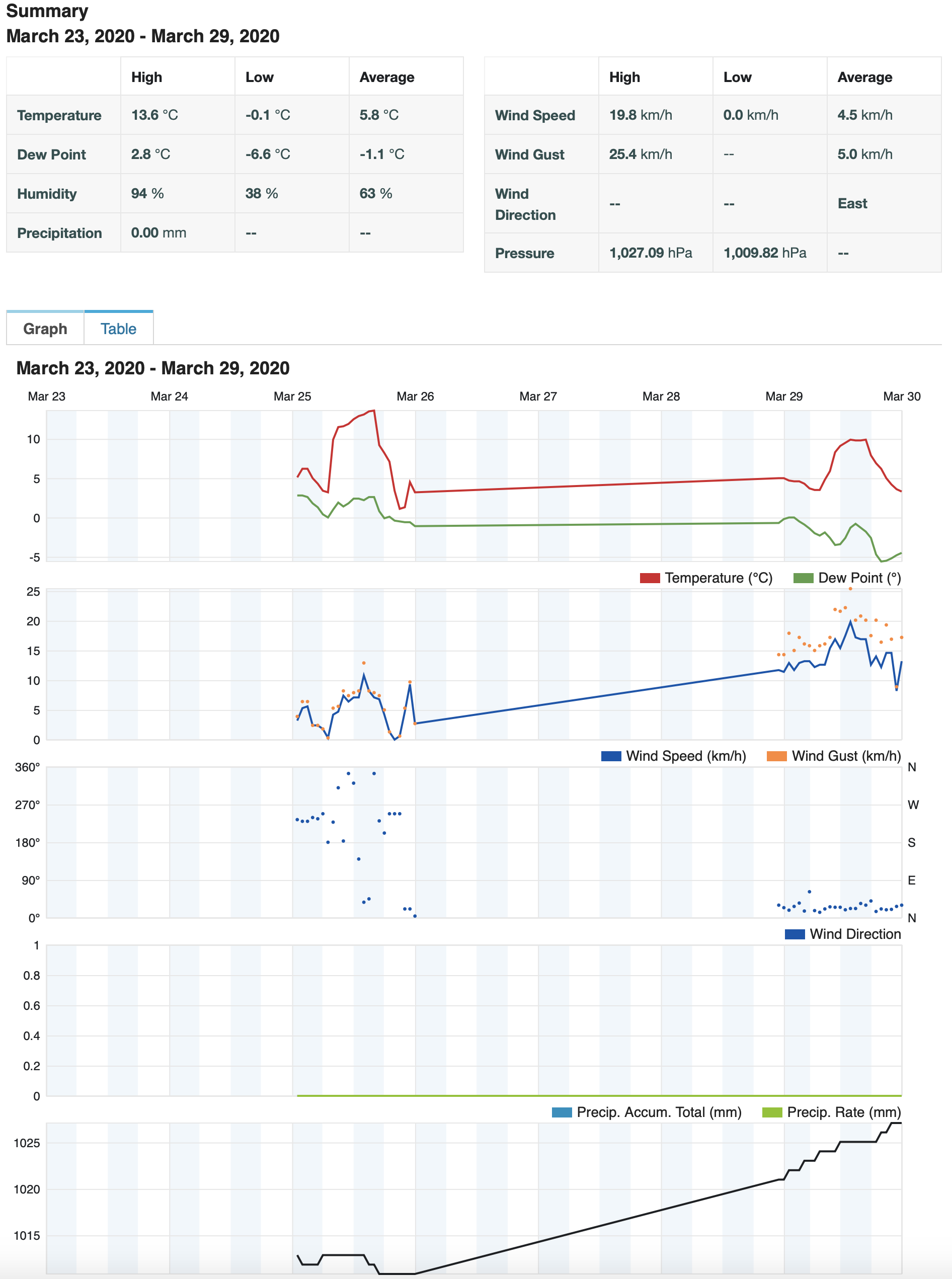Toggle the Wind Speed legend swatch
This screenshot has width=952, height=1279.
coord(611,756)
